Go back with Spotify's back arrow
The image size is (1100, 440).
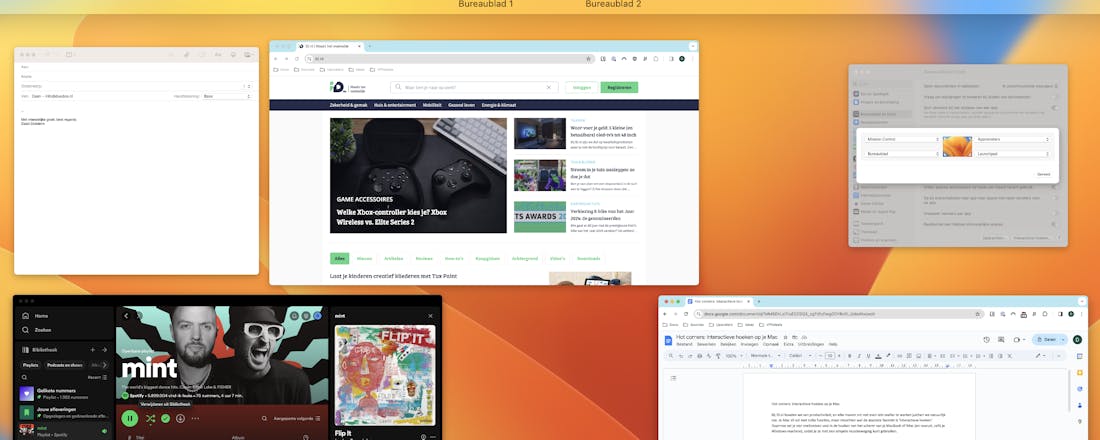(126, 316)
